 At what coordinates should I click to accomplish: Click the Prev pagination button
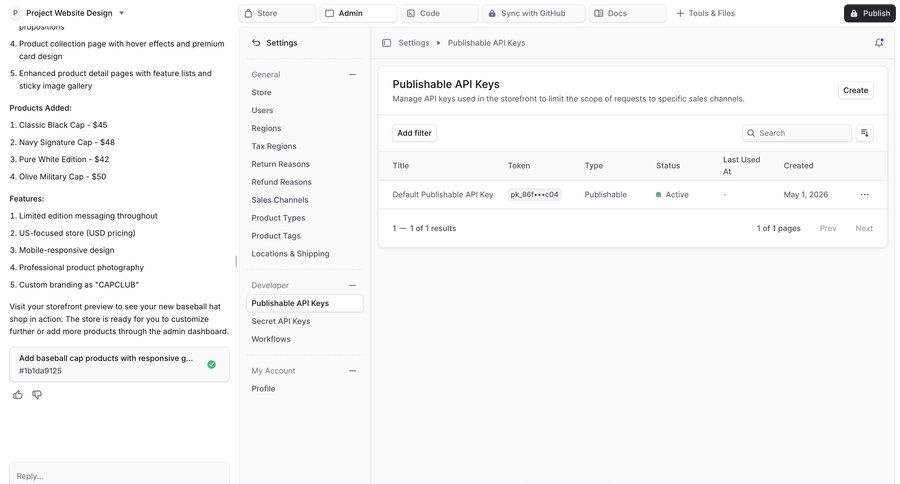(828, 228)
